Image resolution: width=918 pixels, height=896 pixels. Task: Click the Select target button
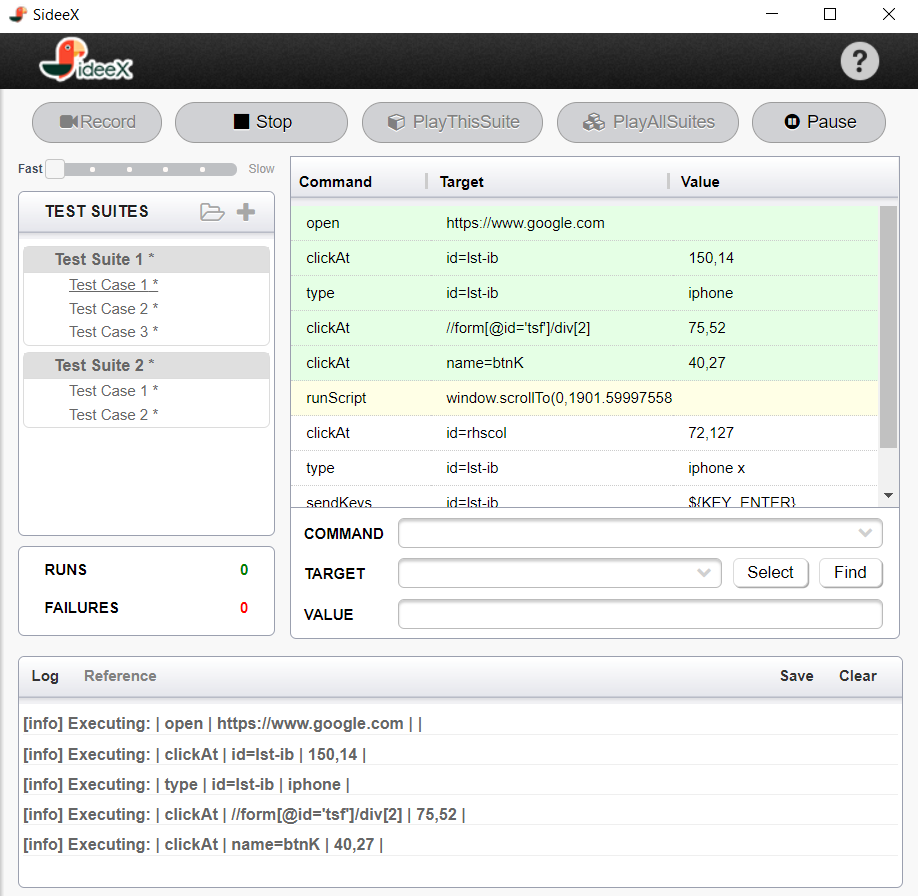click(x=770, y=573)
